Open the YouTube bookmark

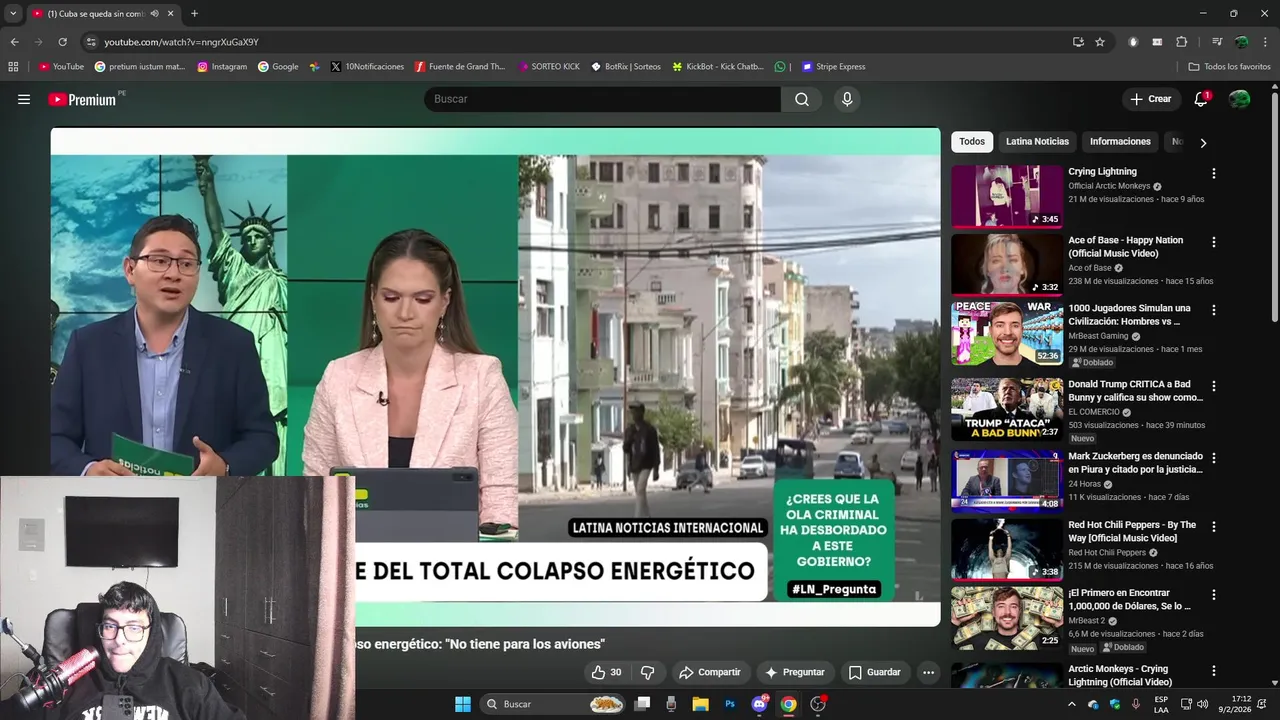tap(61, 67)
